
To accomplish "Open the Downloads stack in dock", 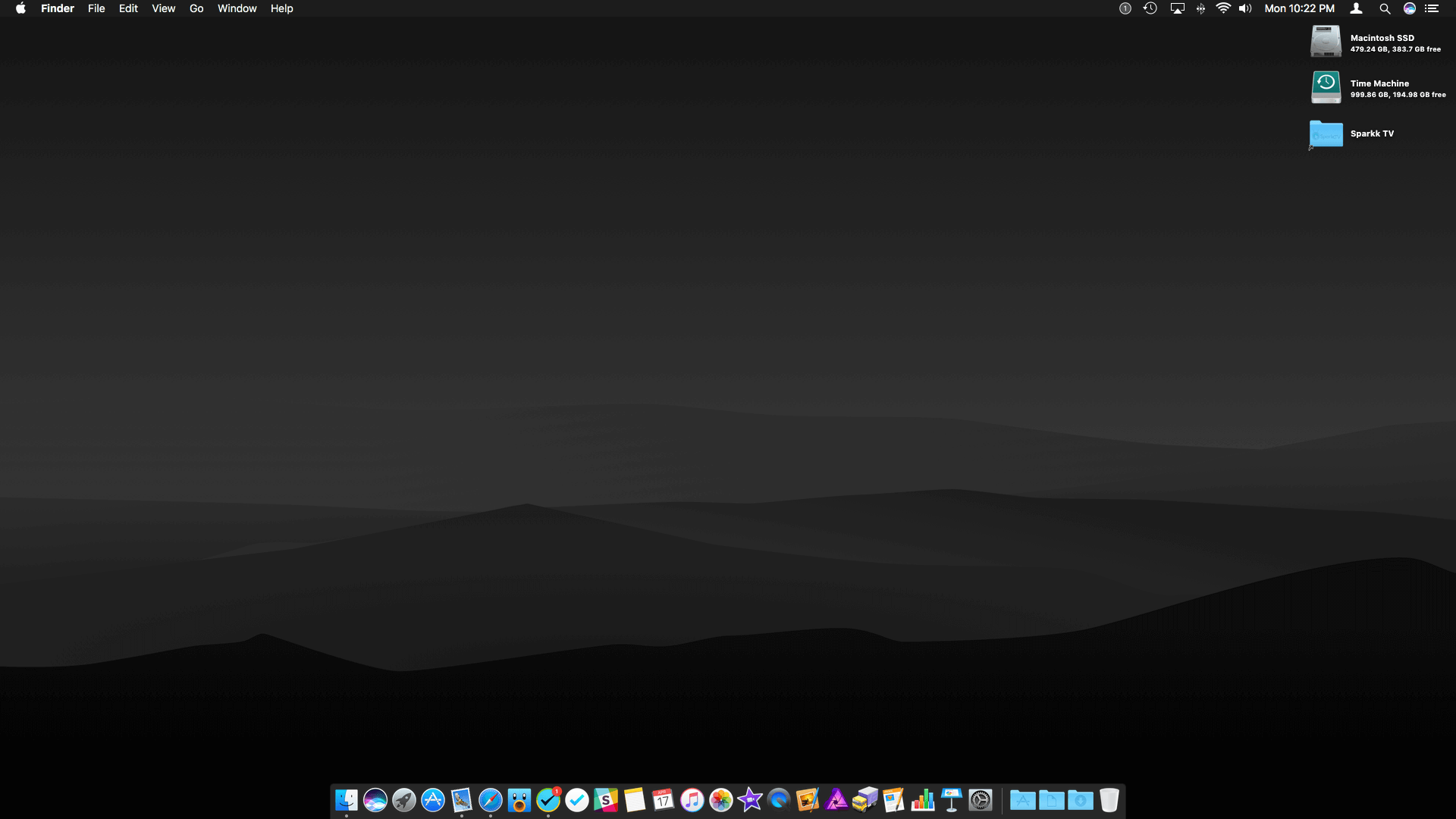I will [x=1081, y=800].
